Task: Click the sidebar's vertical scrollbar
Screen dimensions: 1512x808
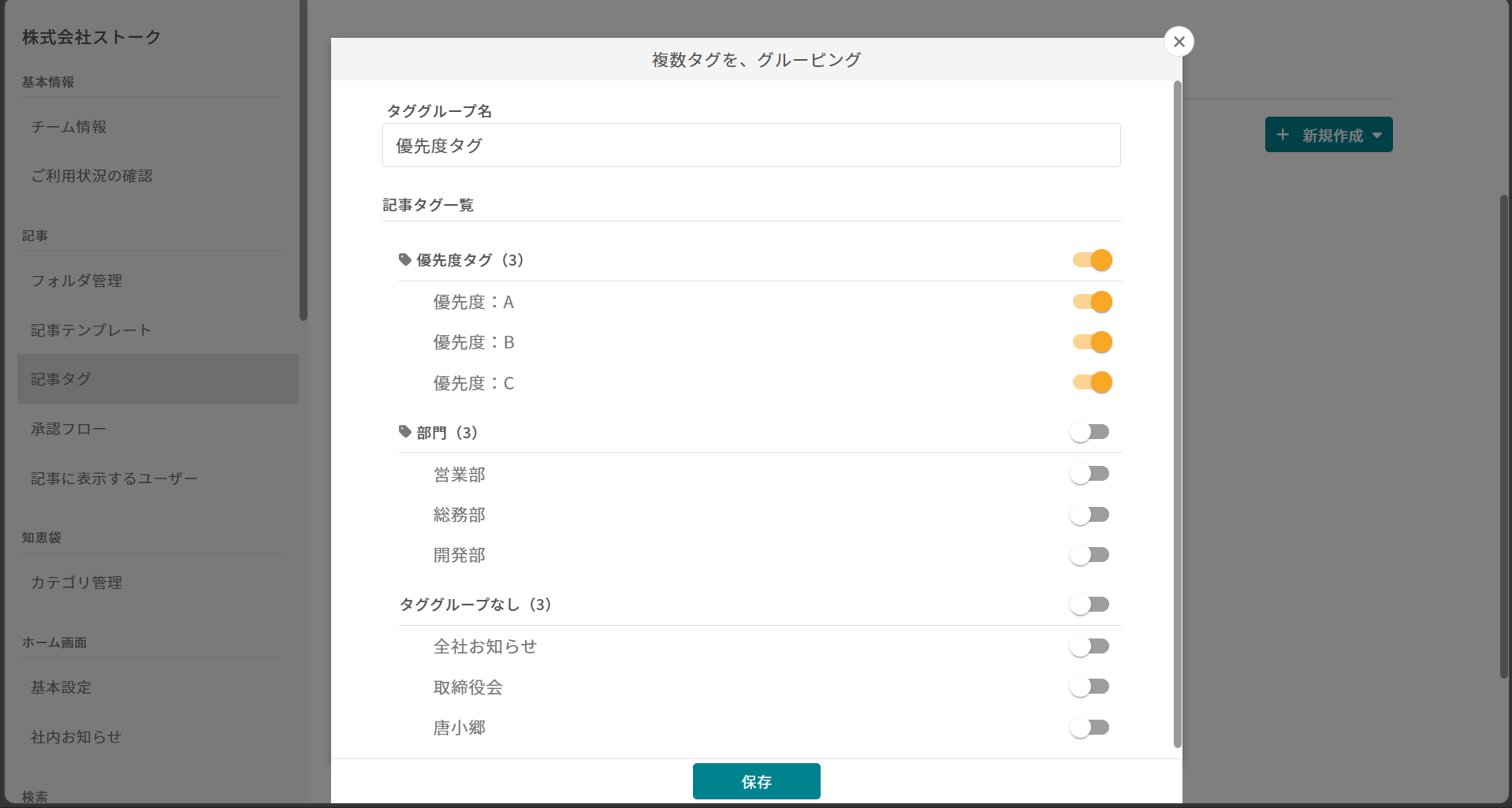Action: click(304, 160)
